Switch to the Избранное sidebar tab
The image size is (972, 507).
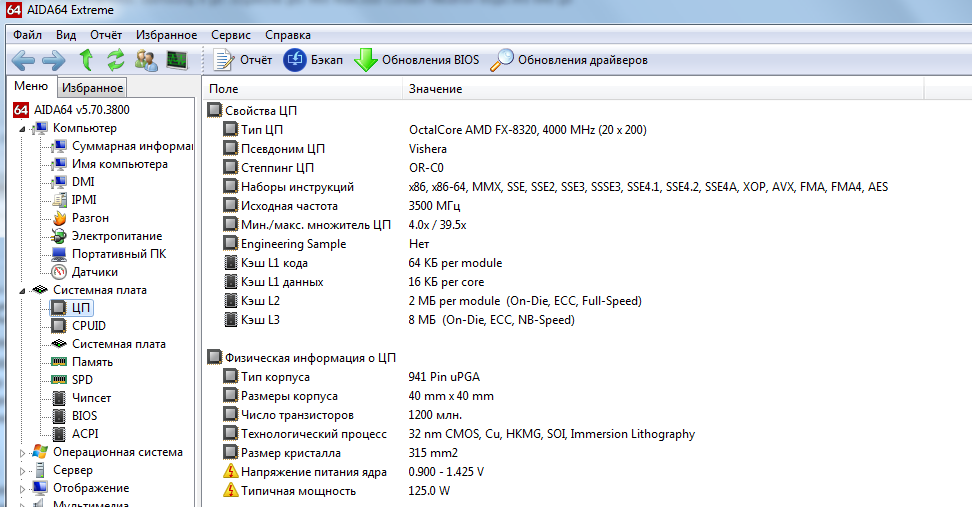pos(92,87)
